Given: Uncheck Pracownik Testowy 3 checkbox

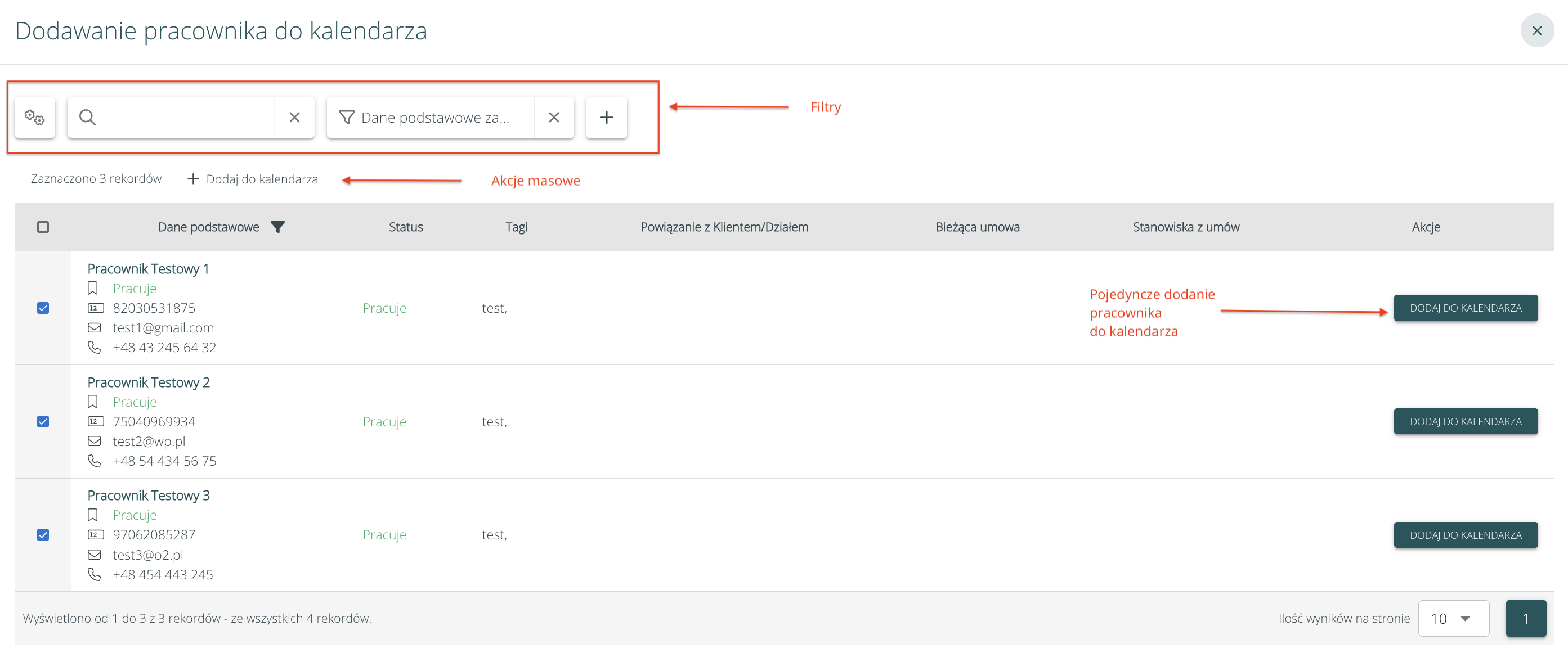Looking at the screenshot, I should click(x=43, y=535).
